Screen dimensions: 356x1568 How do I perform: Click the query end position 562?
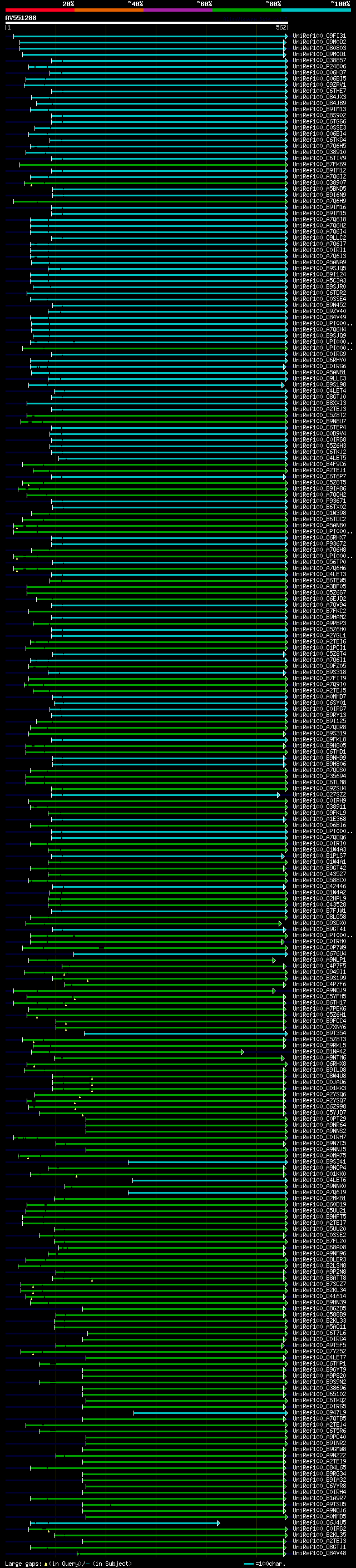coord(280,27)
